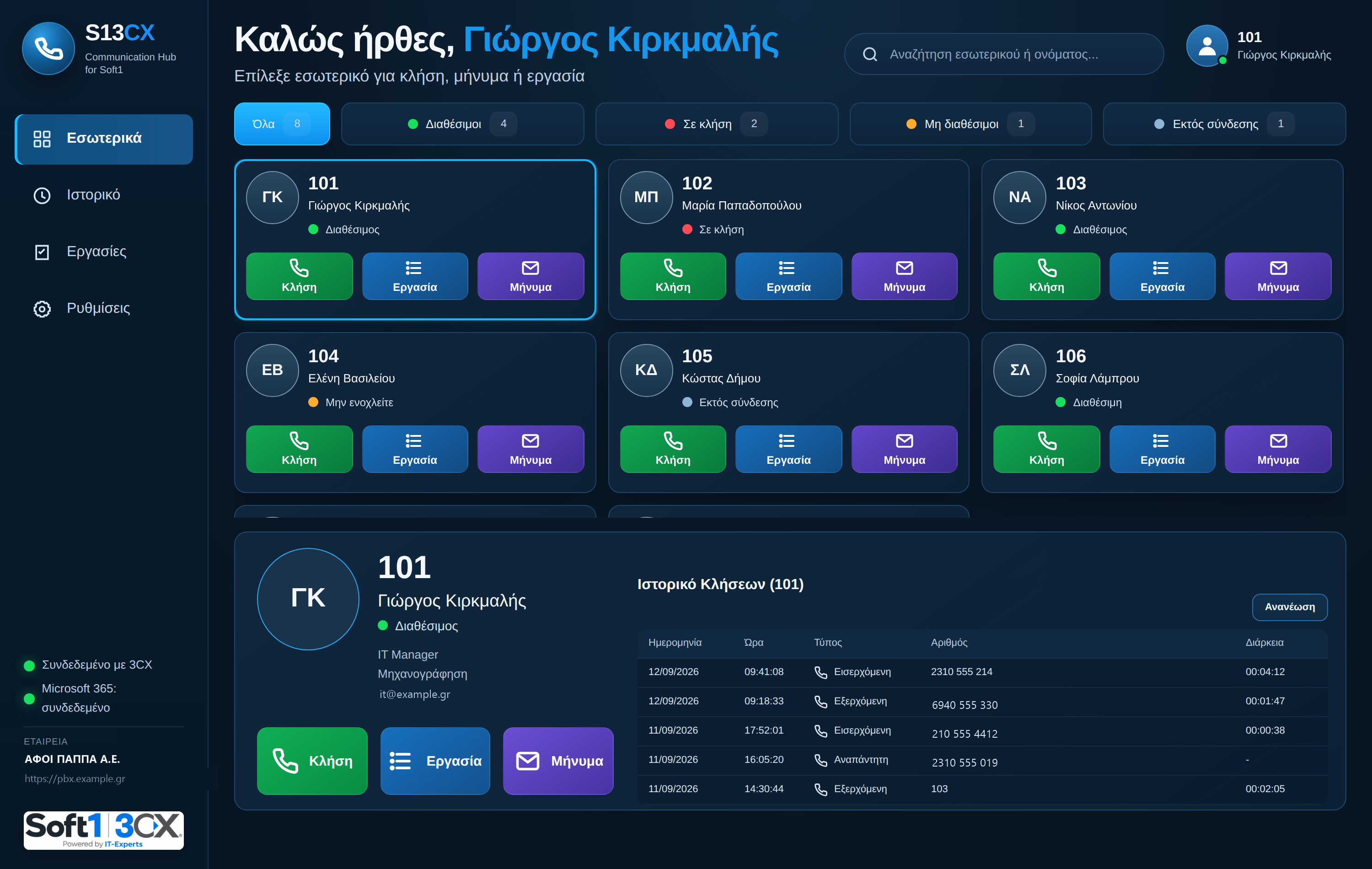Image resolution: width=1372 pixels, height=869 pixels.
Task: Filter by Εκτός σύνδεσης extensions
Action: click(x=1224, y=123)
